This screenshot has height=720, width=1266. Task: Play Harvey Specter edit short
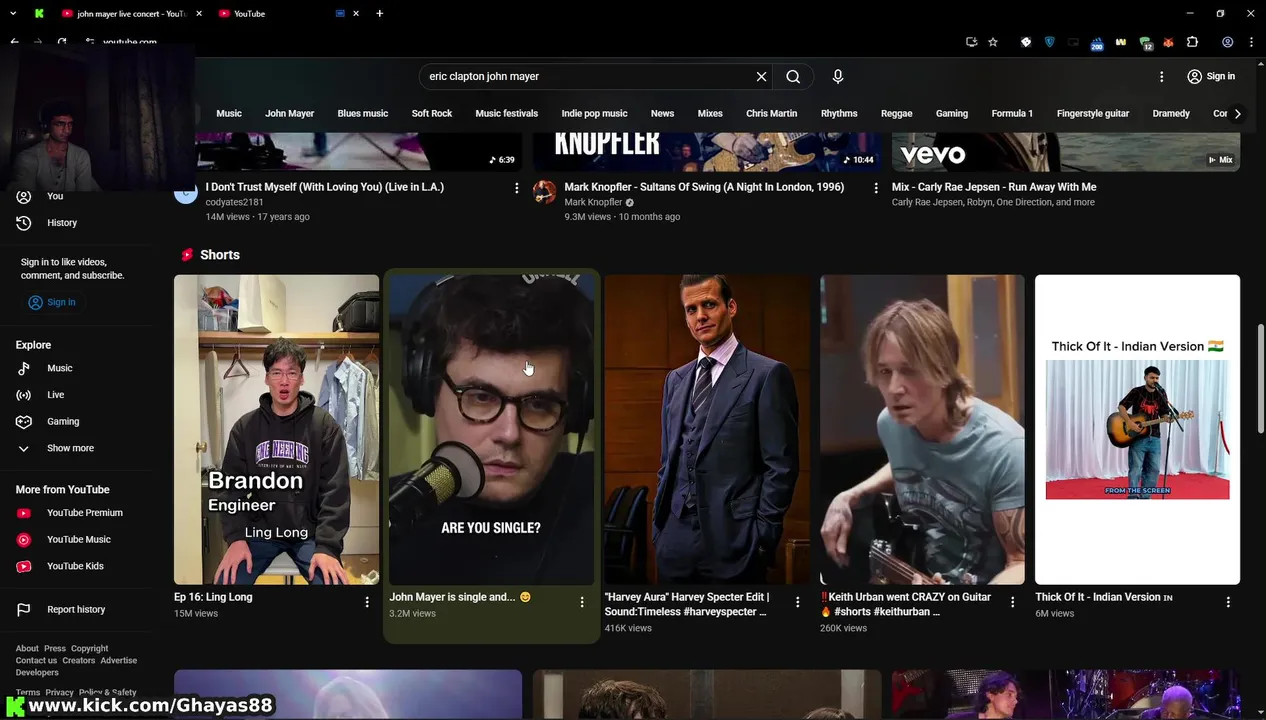(707, 429)
